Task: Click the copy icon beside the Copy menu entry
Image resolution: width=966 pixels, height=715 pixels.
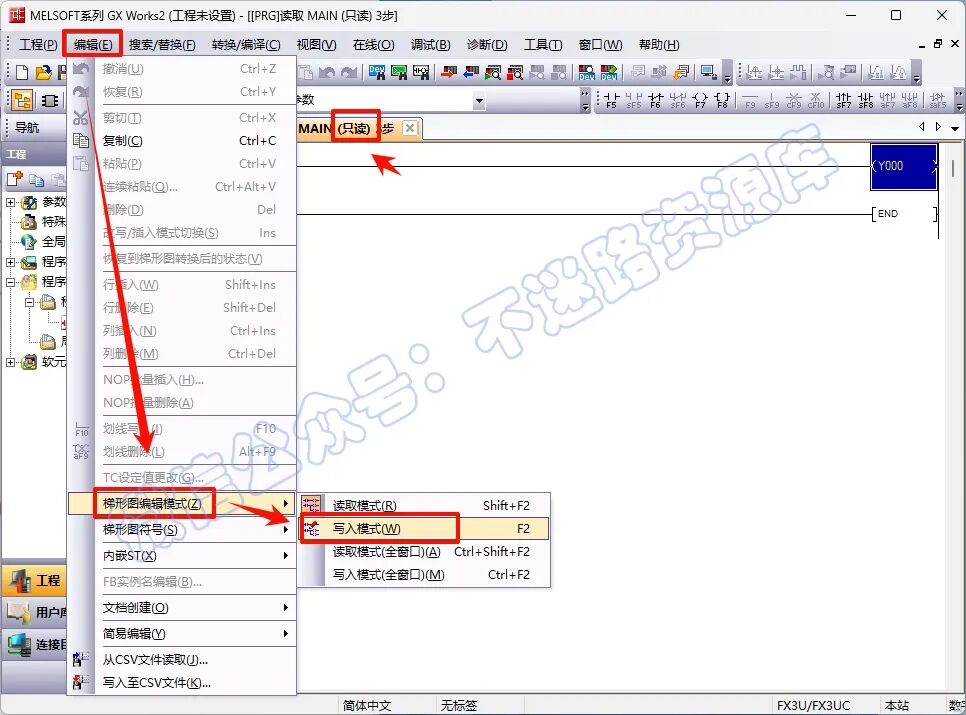Action: 81,140
